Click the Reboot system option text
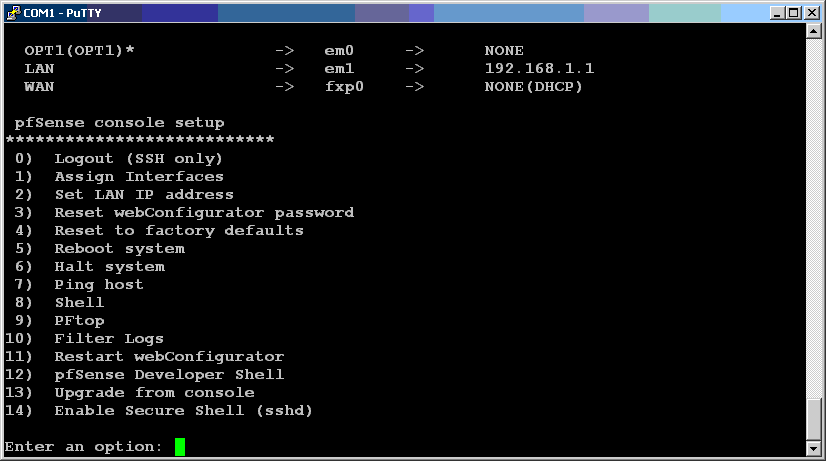 (x=120, y=249)
